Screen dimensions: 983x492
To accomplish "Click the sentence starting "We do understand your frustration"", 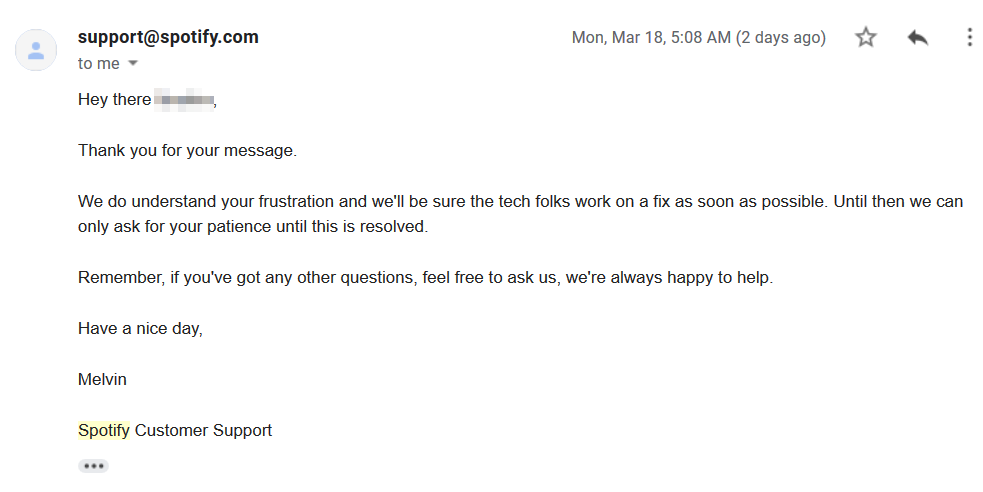I will (453, 202).
